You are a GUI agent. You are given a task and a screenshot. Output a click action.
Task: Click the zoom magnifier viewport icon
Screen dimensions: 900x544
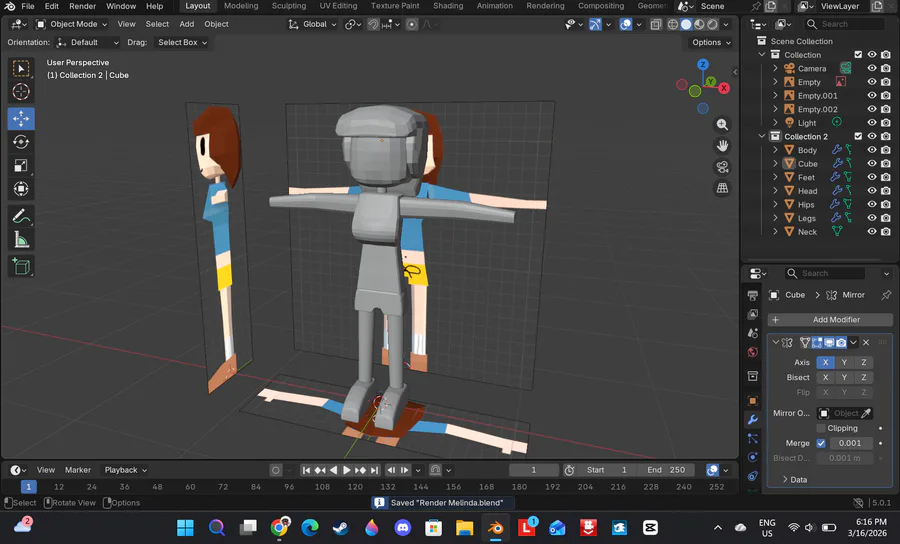pos(722,125)
